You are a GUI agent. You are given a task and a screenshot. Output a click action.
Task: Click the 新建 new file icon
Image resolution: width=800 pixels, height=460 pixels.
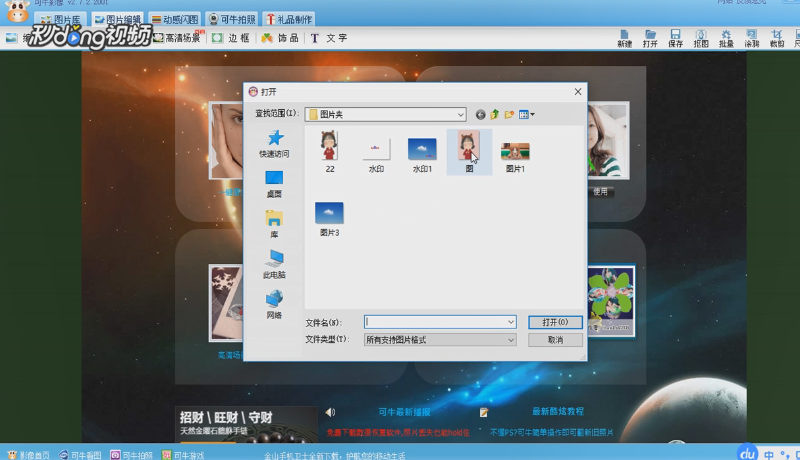[624, 39]
